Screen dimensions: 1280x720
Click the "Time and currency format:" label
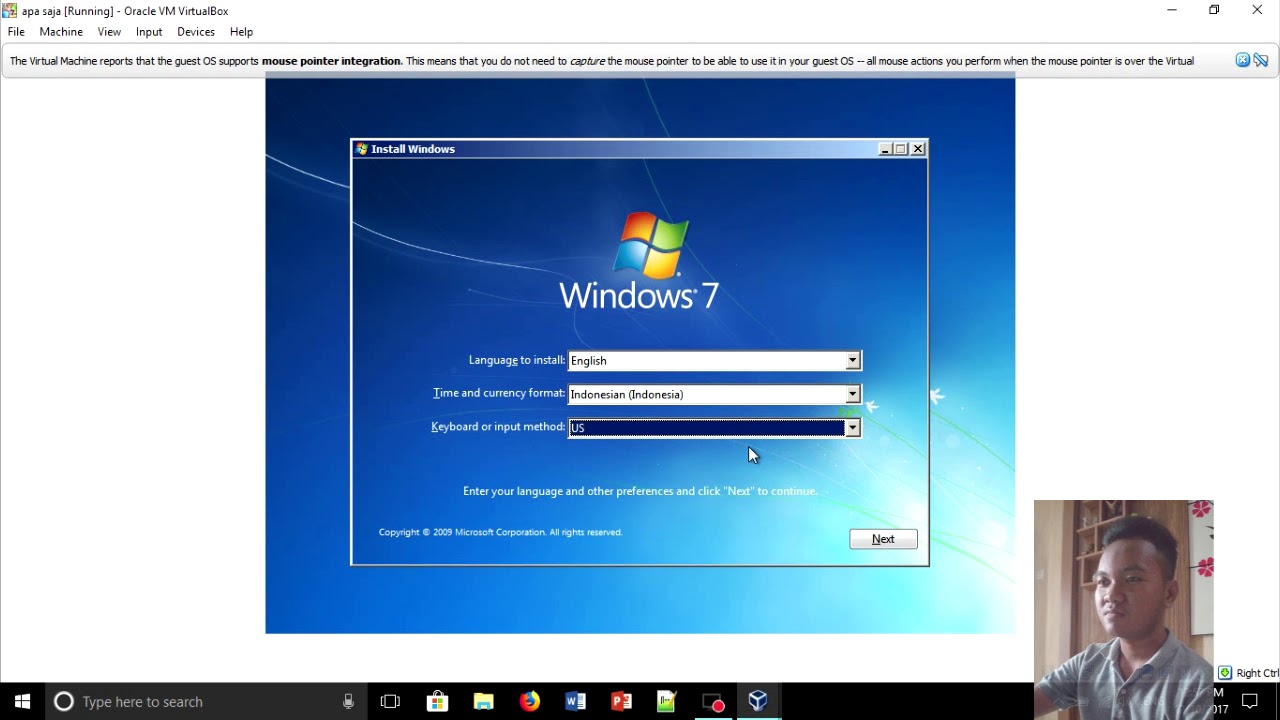[x=498, y=393]
